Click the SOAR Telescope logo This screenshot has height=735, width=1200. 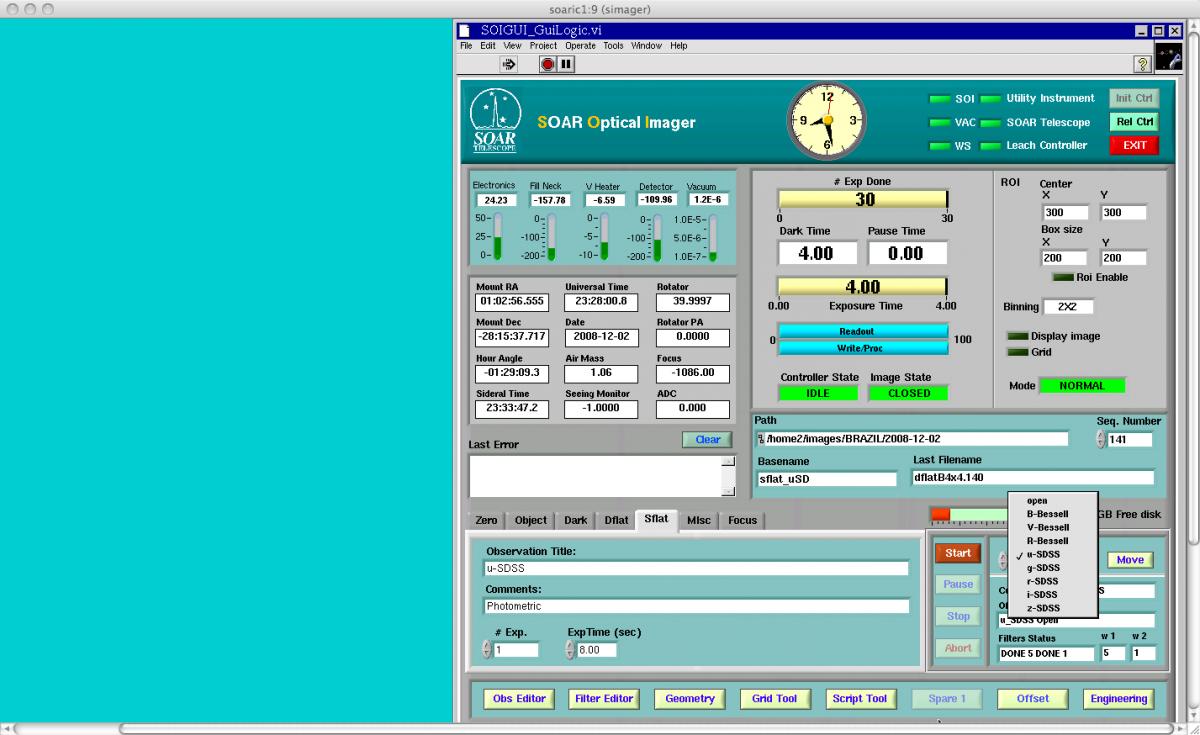click(496, 120)
